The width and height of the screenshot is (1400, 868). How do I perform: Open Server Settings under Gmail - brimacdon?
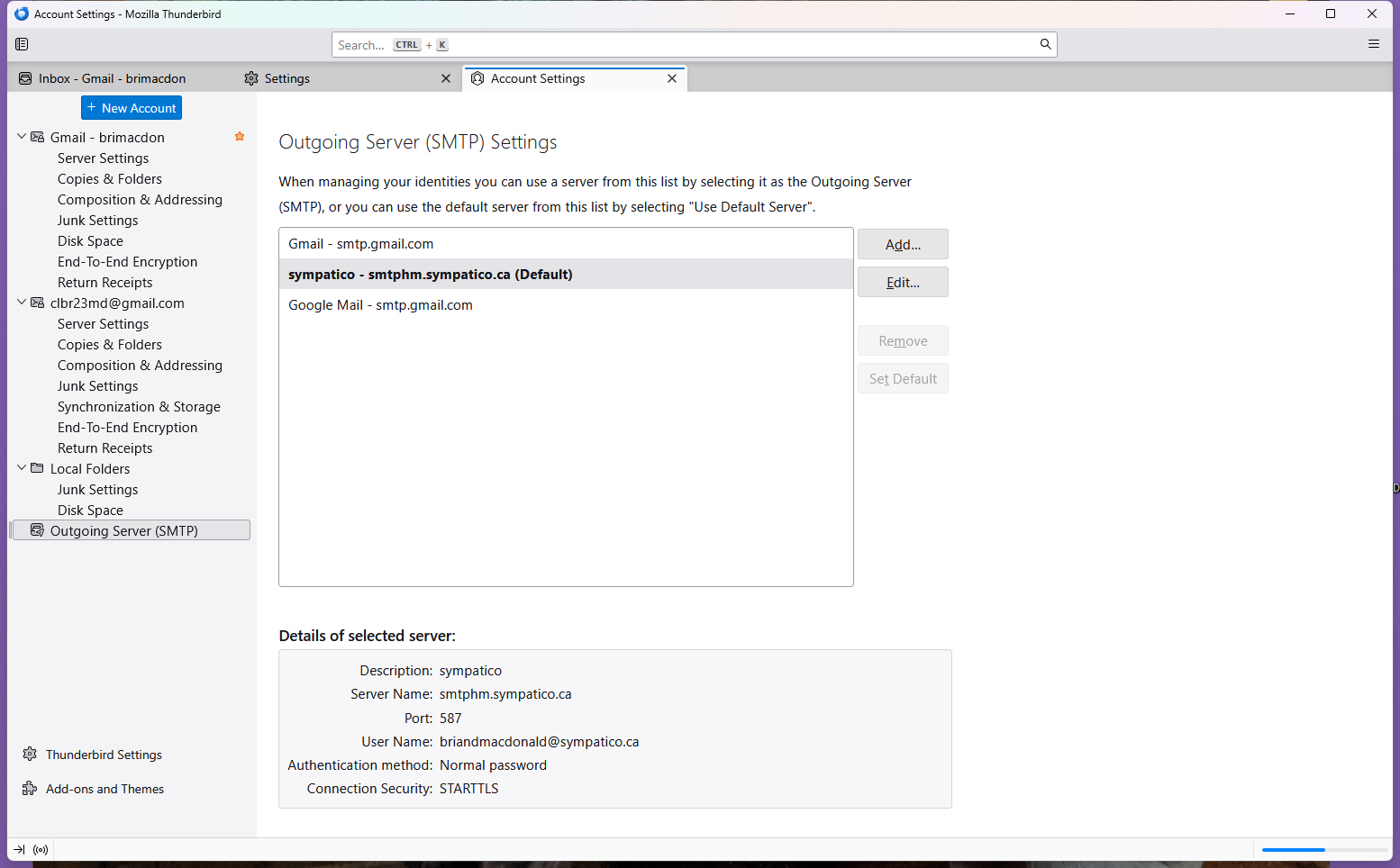click(103, 158)
